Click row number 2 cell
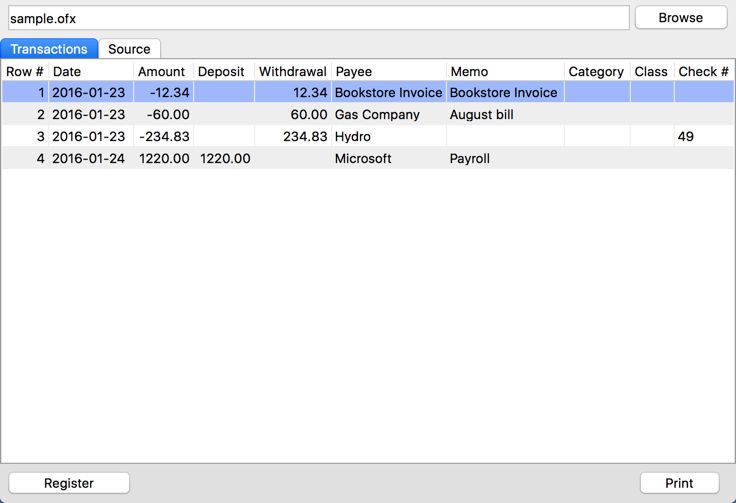This screenshot has width=736, height=503. click(x=25, y=114)
